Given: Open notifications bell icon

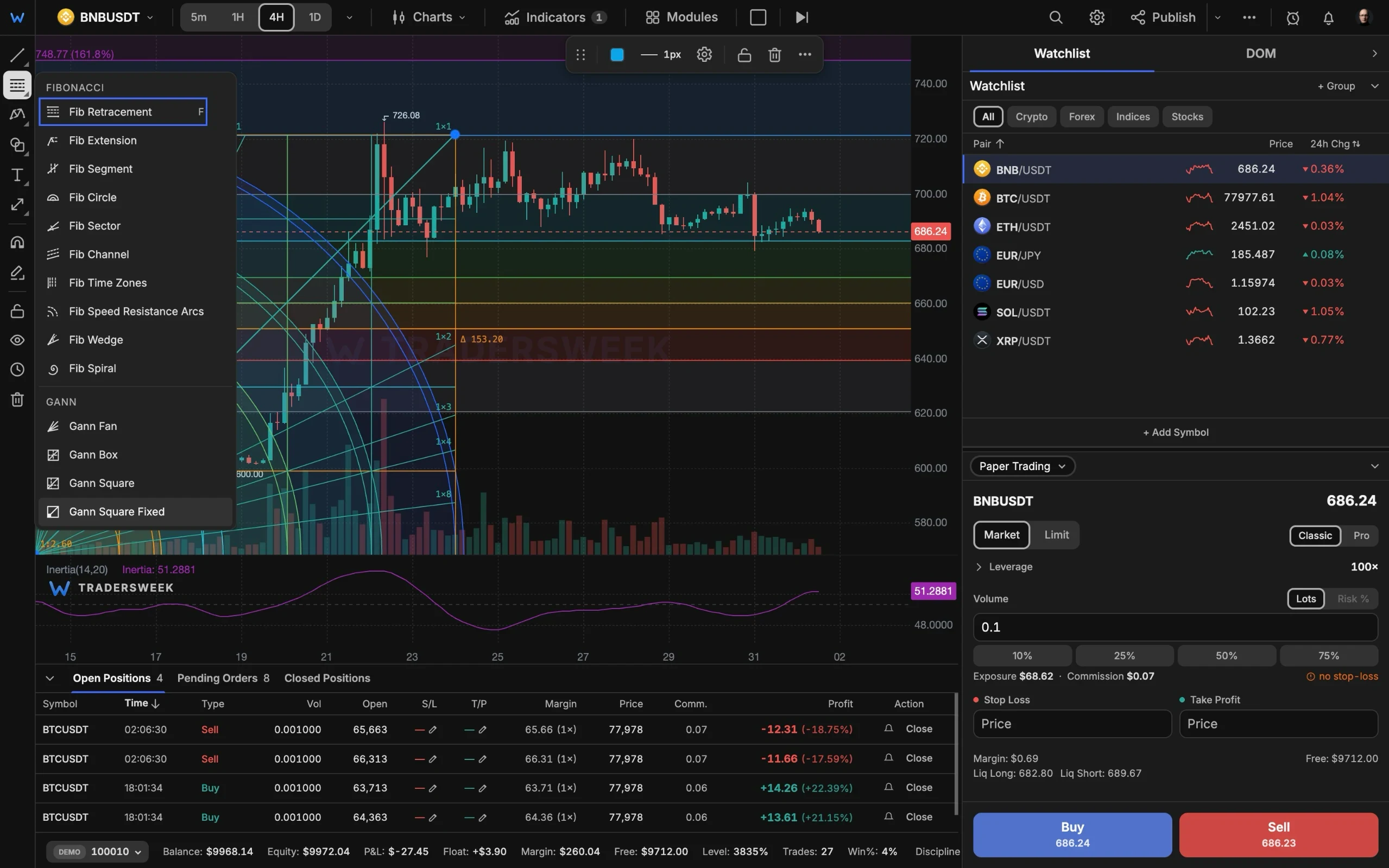Looking at the screenshot, I should tap(1328, 18).
